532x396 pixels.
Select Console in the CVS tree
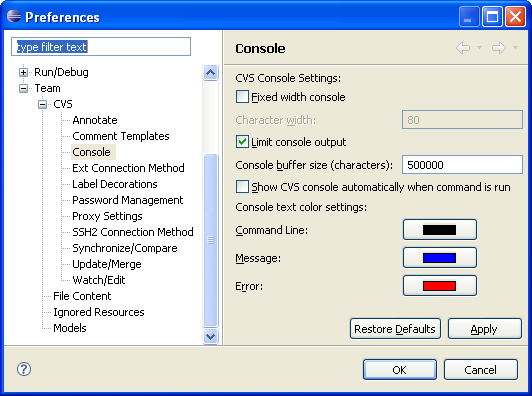pos(92,152)
